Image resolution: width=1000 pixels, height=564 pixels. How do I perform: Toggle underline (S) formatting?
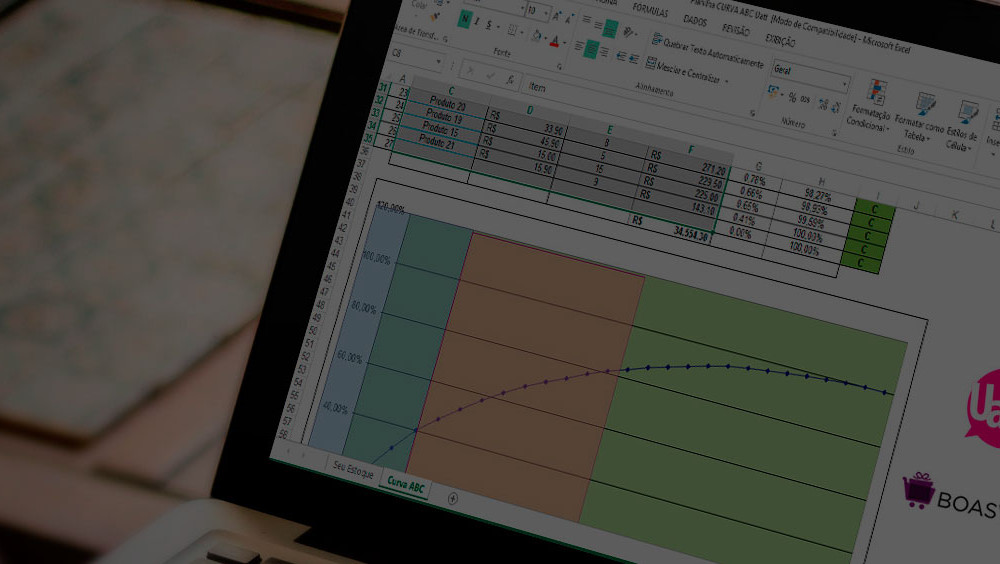(489, 25)
